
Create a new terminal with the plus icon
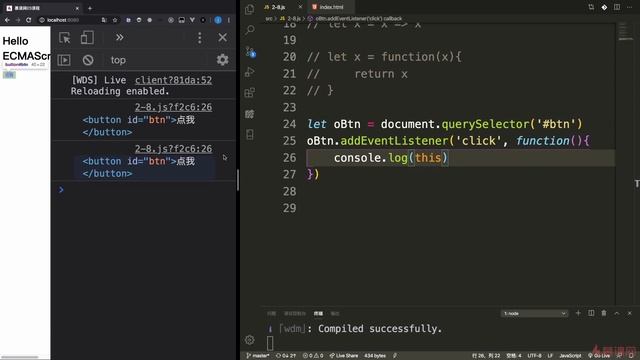[x=578, y=313]
